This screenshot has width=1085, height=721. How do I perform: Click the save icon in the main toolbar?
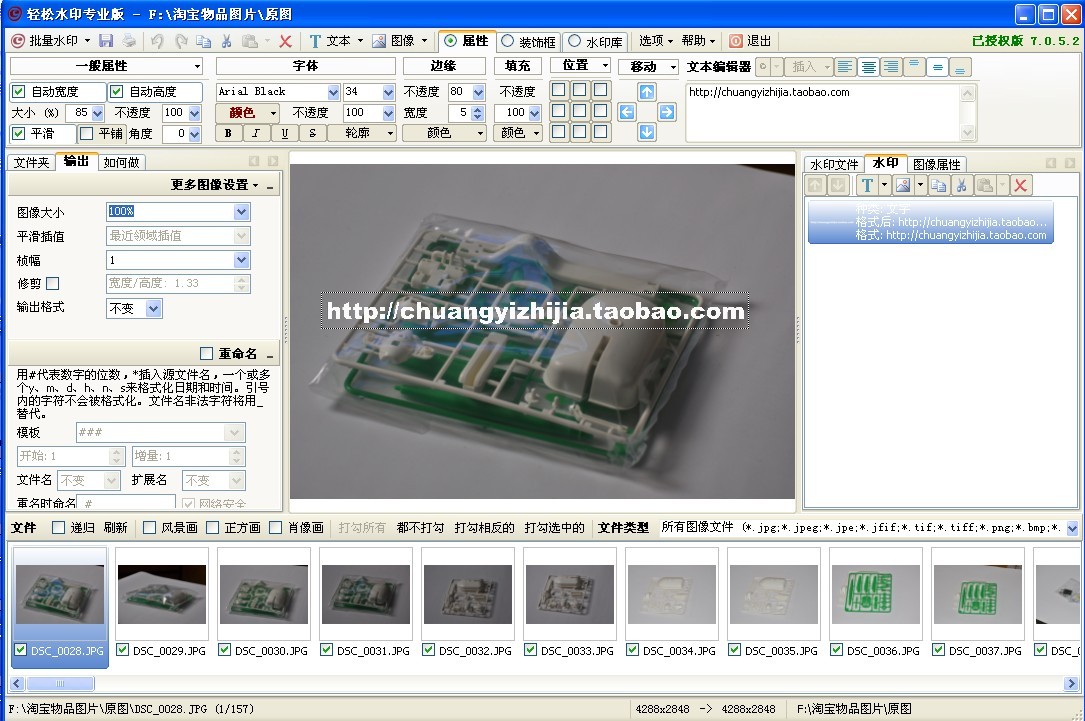(x=106, y=41)
